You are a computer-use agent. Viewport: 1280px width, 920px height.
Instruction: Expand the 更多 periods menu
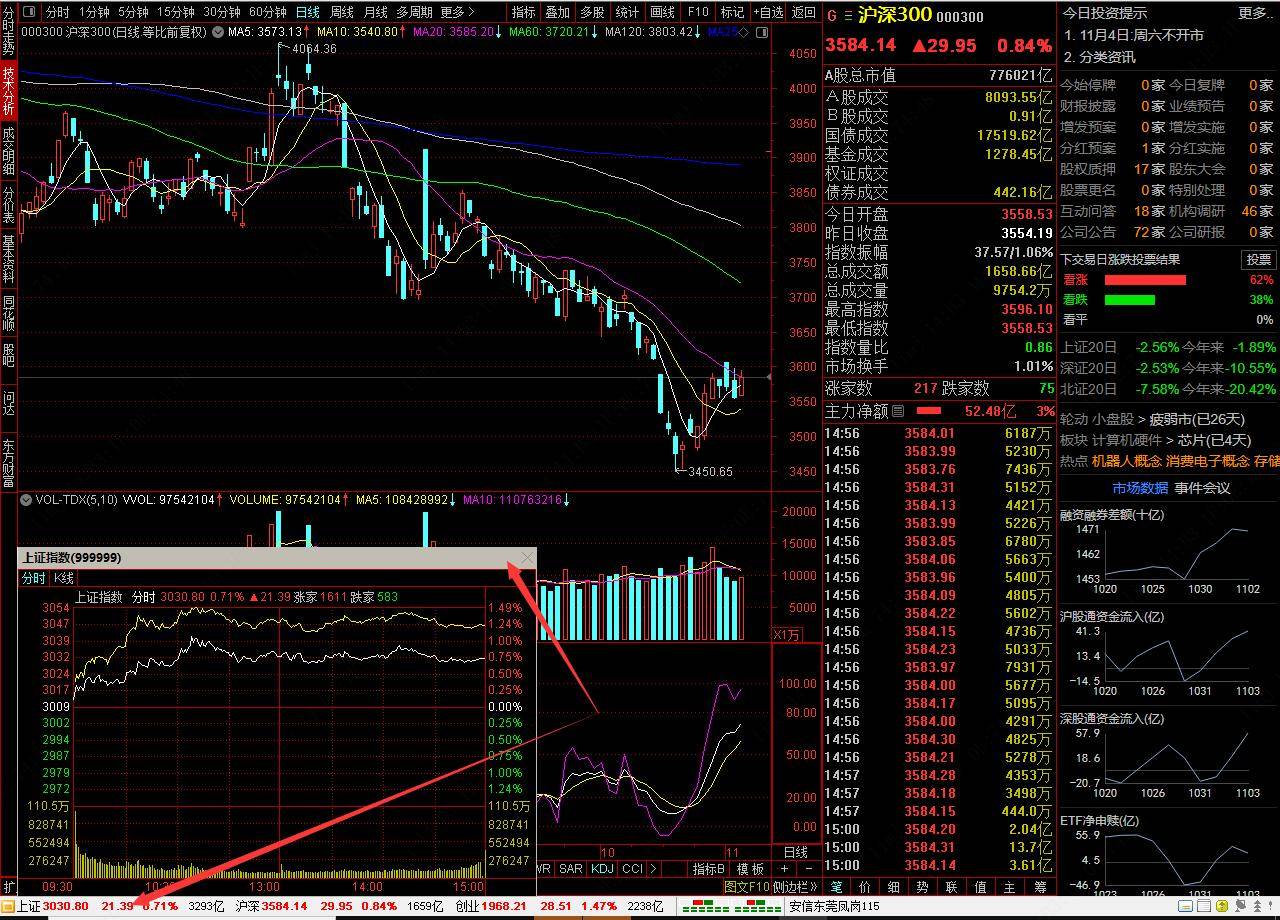tap(457, 12)
